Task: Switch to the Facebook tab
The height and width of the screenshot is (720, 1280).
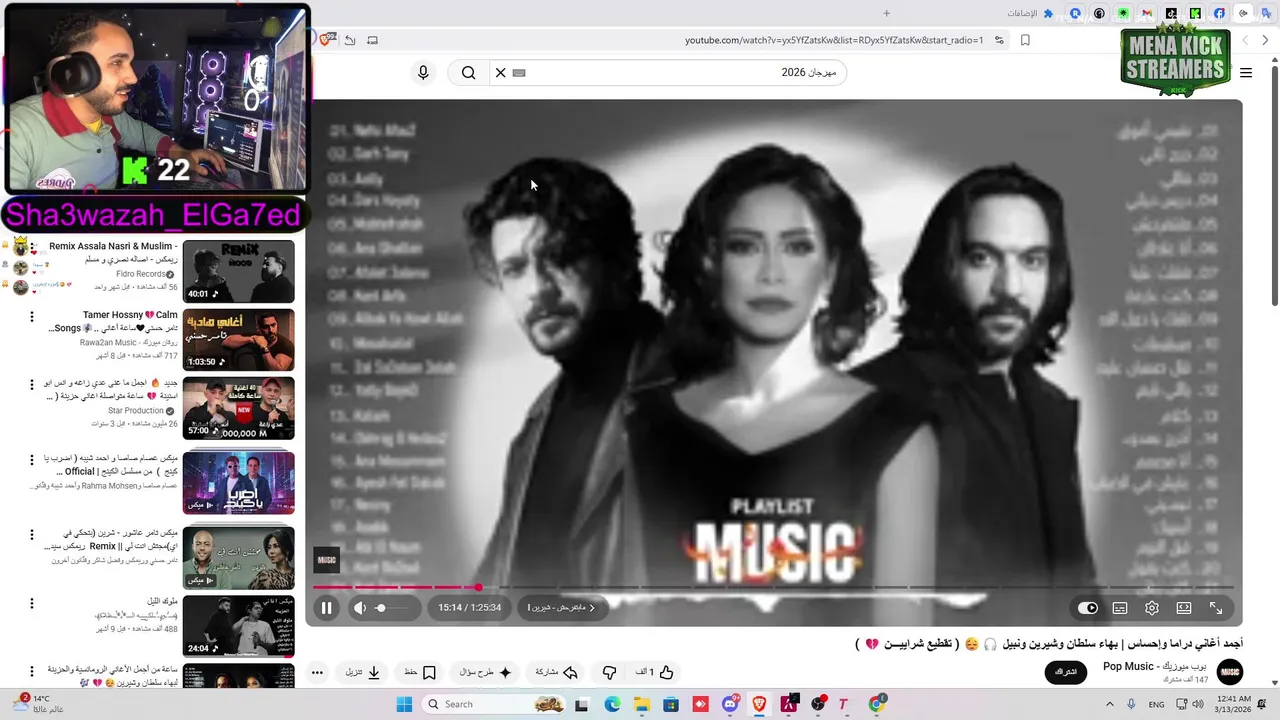Action: tap(1219, 13)
